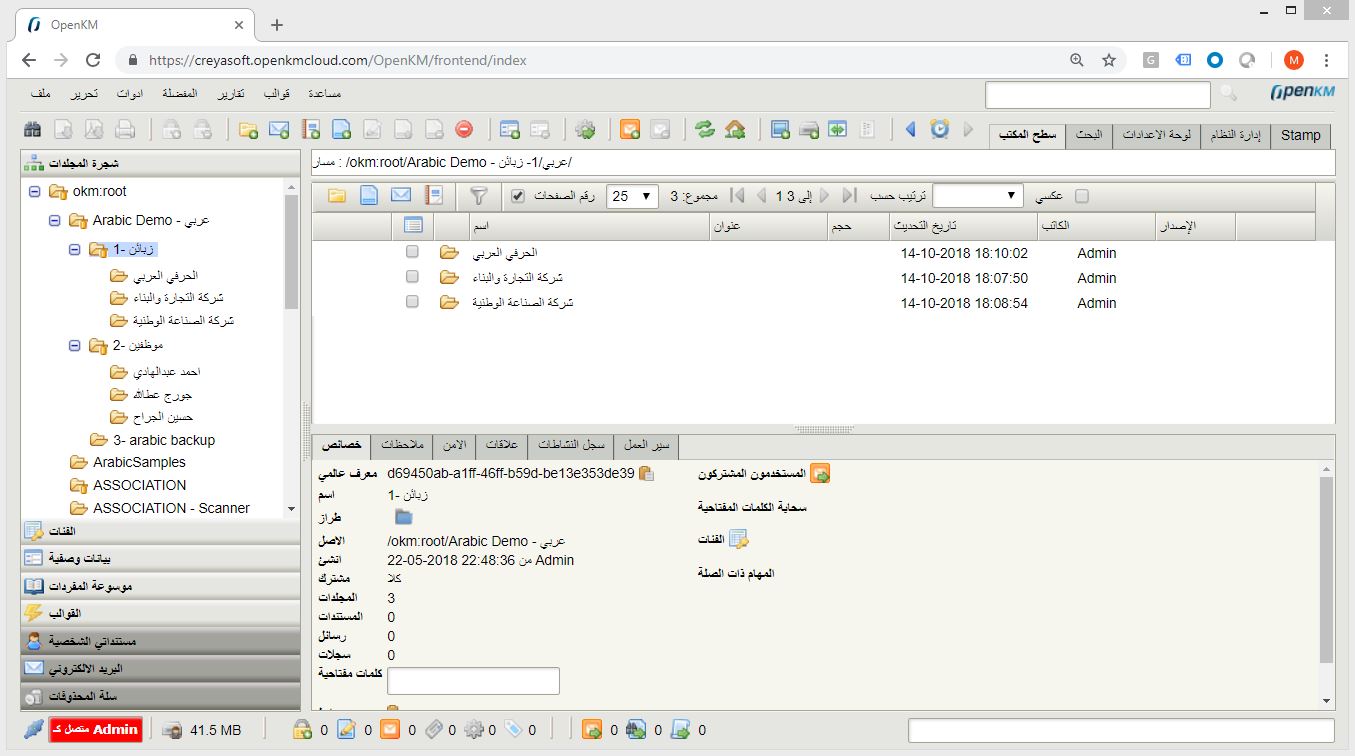Print using the printer toolbar icon
The image size is (1355, 756).
click(122, 130)
